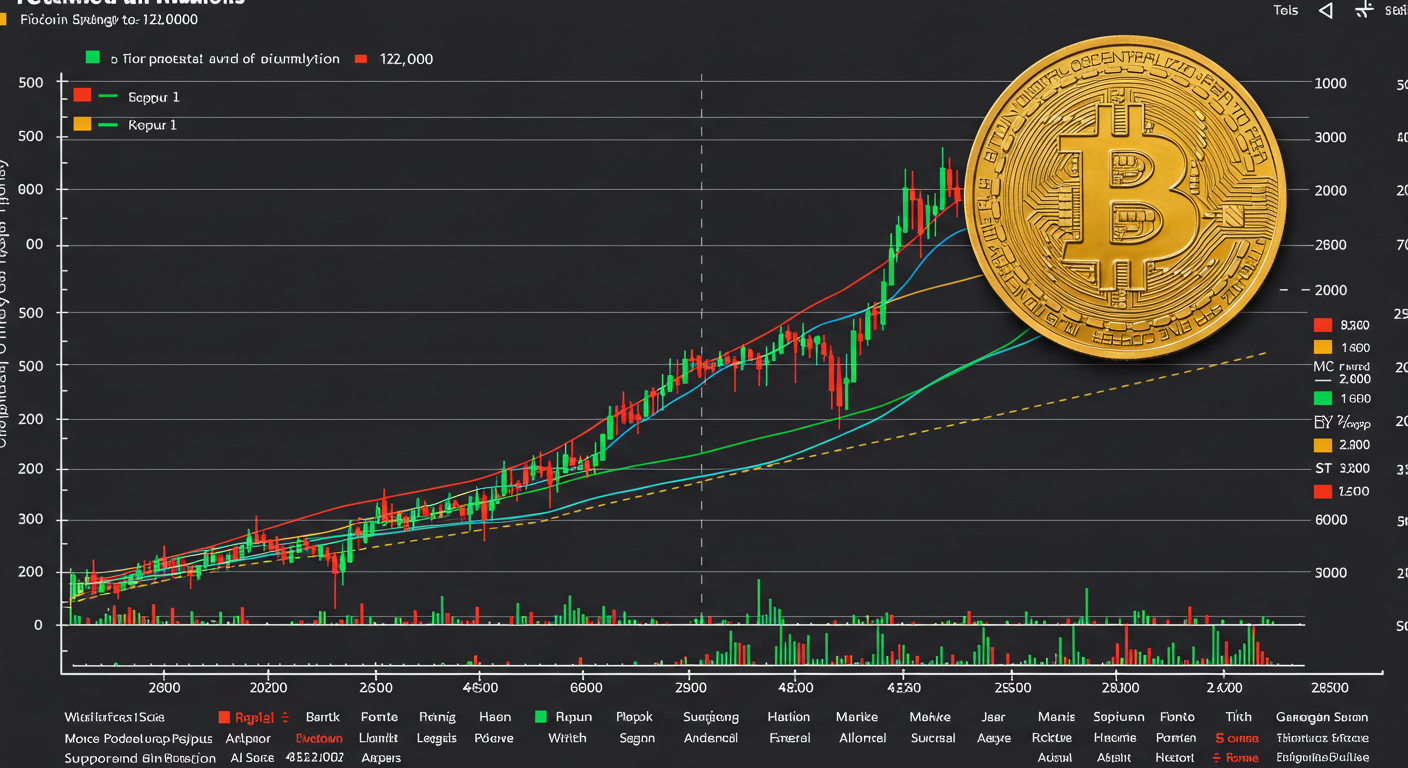This screenshot has width=1408, height=768.
Task: Click the red Bvetown label at bottom
Action: pos(319,738)
